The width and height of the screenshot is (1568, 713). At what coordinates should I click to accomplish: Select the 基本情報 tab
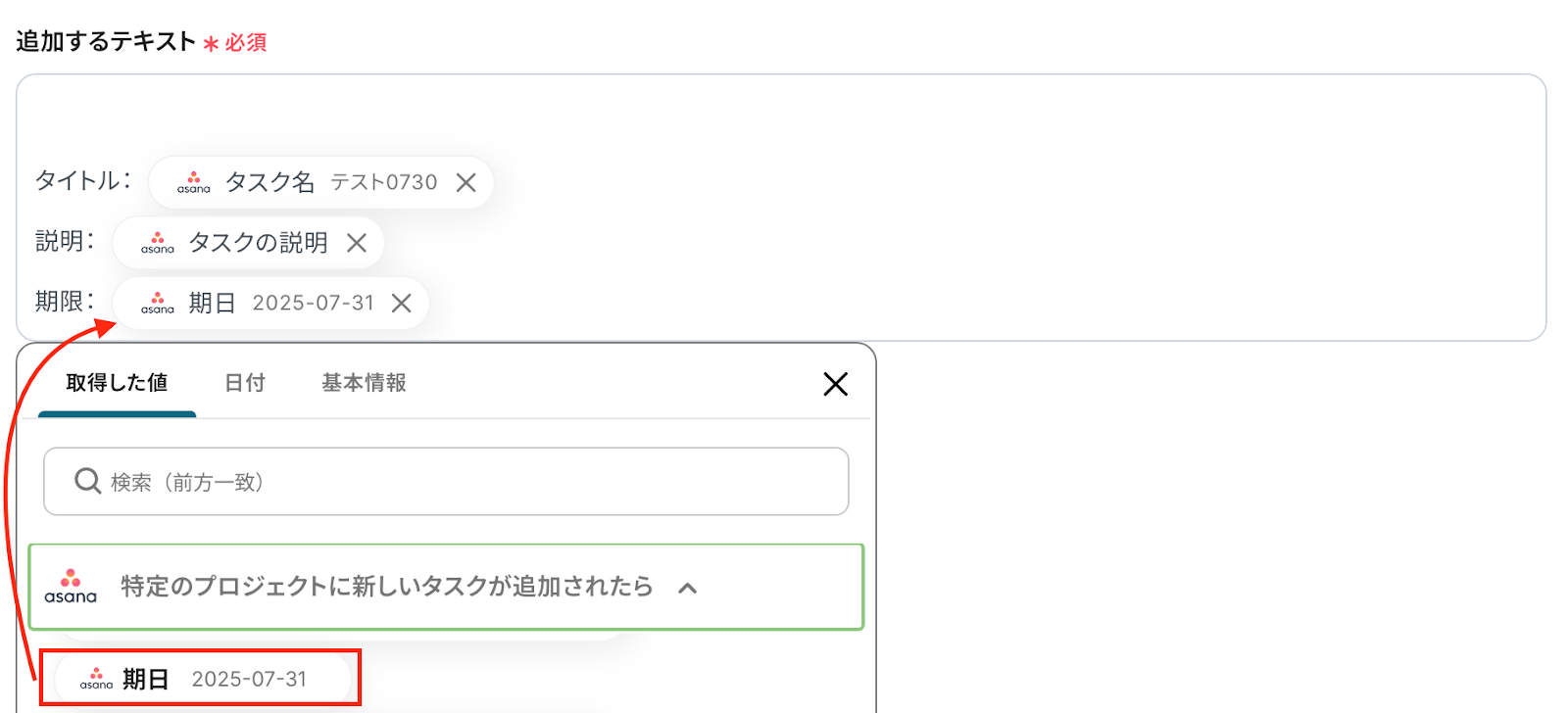click(x=364, y=383)
